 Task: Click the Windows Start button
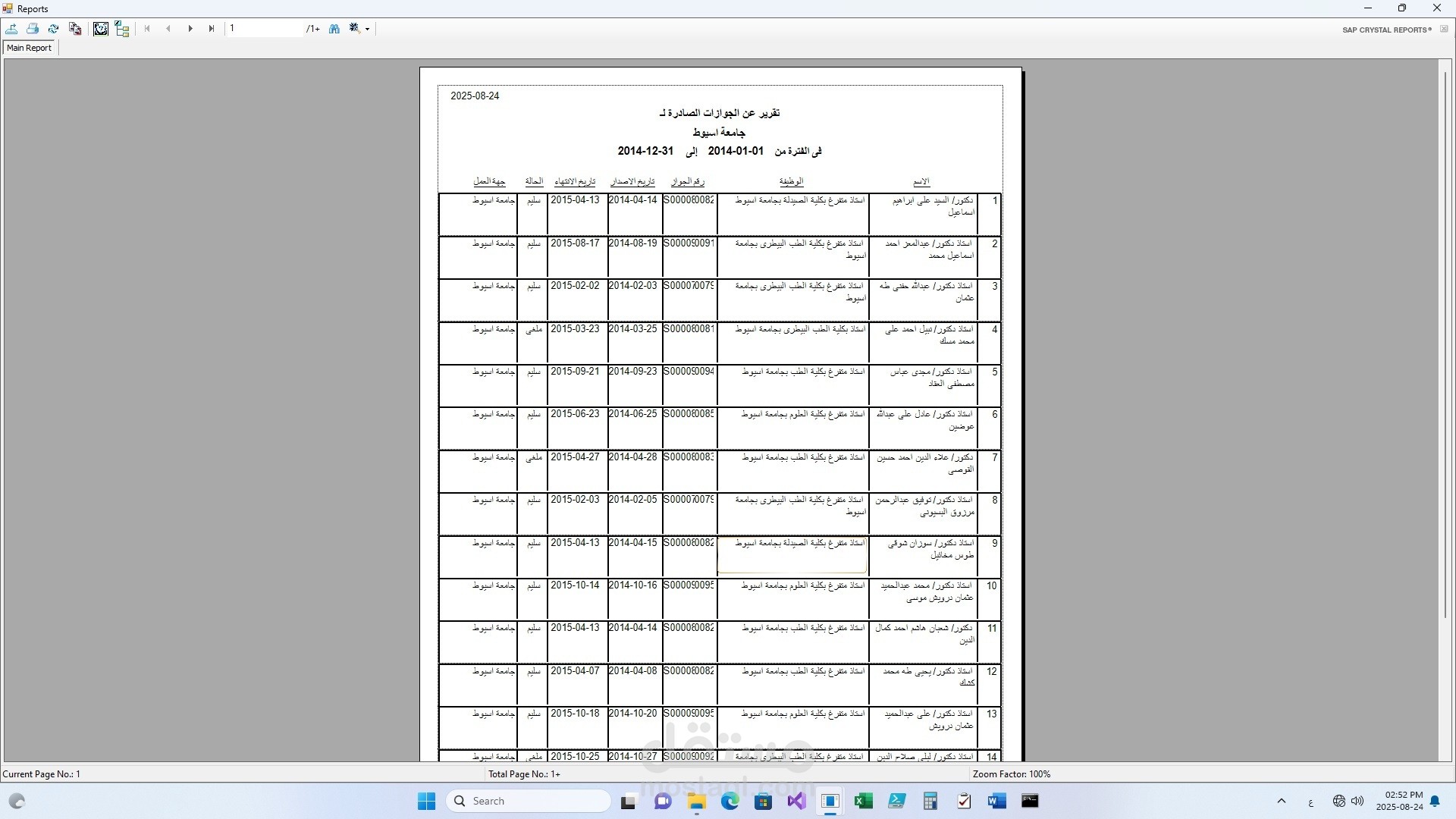coord(427,801)
